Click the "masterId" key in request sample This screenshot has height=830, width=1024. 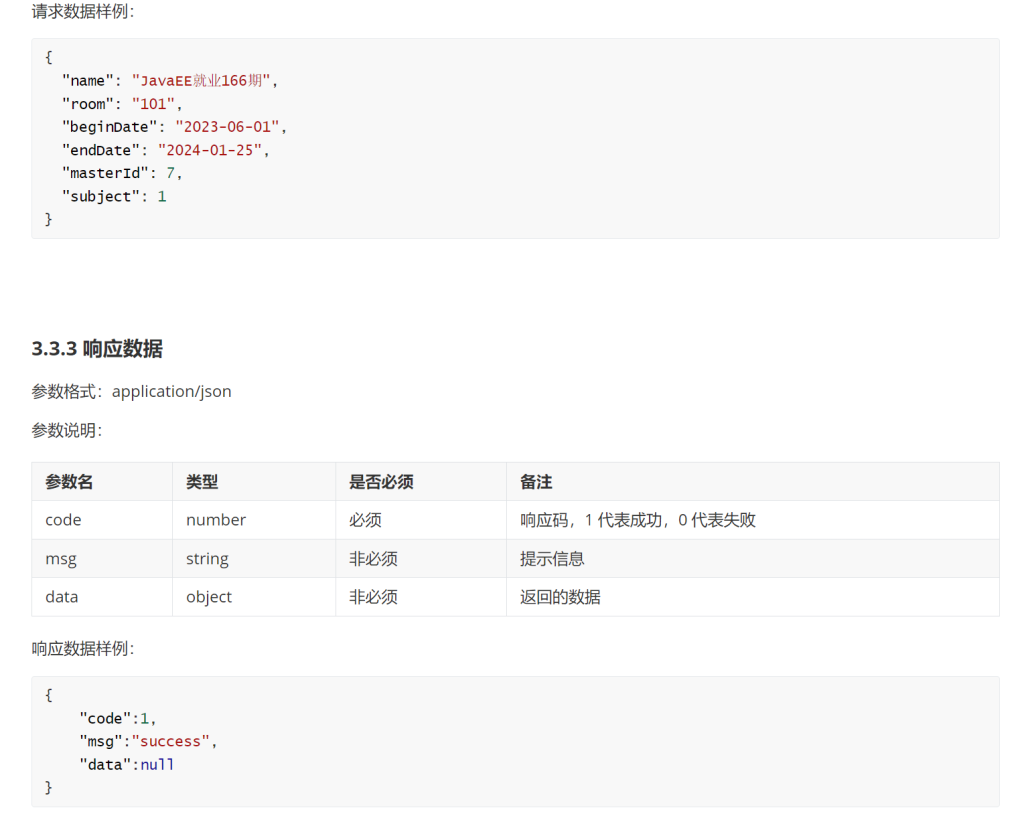[x=105, y=173]
